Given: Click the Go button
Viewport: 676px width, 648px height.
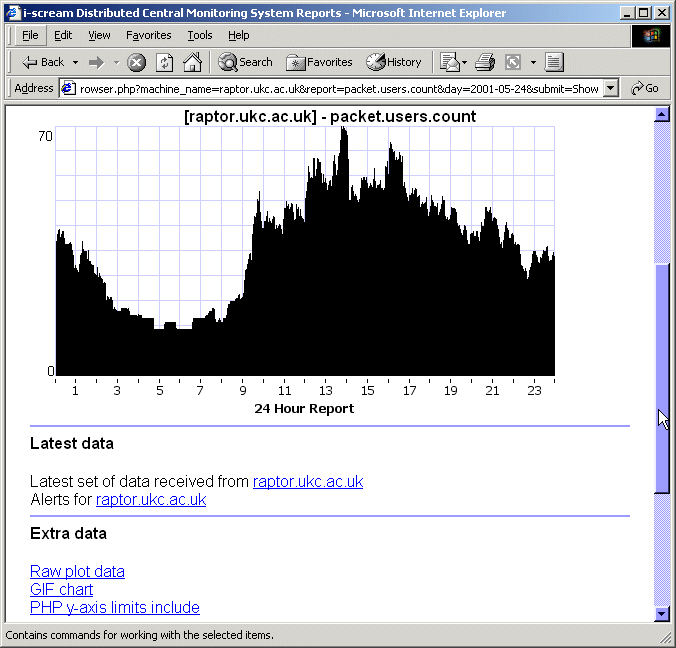Looking at the screenshot, I should 645,88.
